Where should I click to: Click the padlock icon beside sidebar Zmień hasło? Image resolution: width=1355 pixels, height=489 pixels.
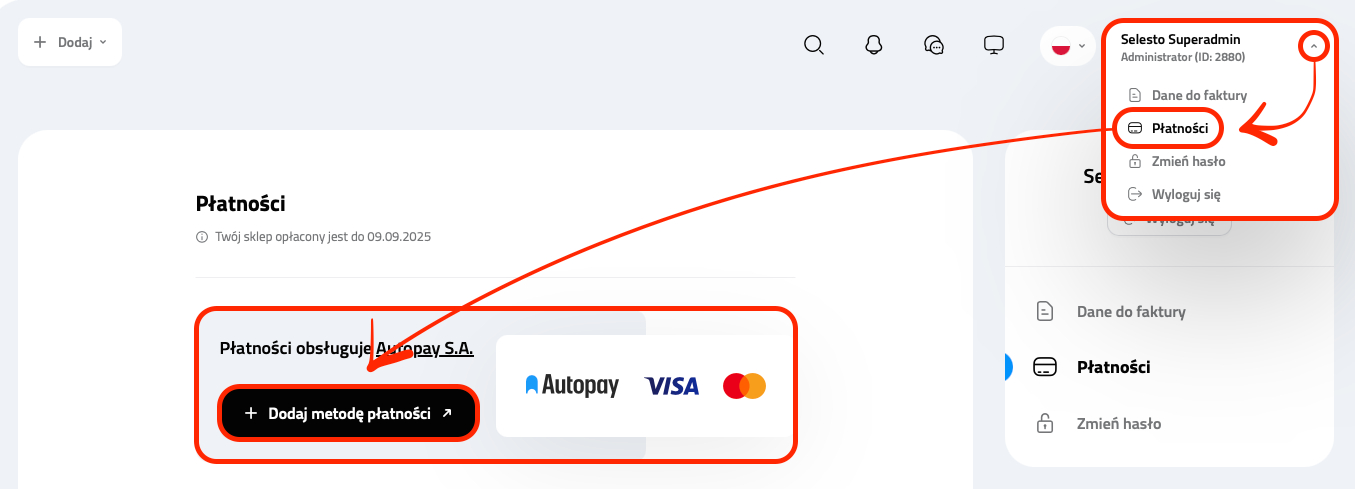pos(1044,423)
